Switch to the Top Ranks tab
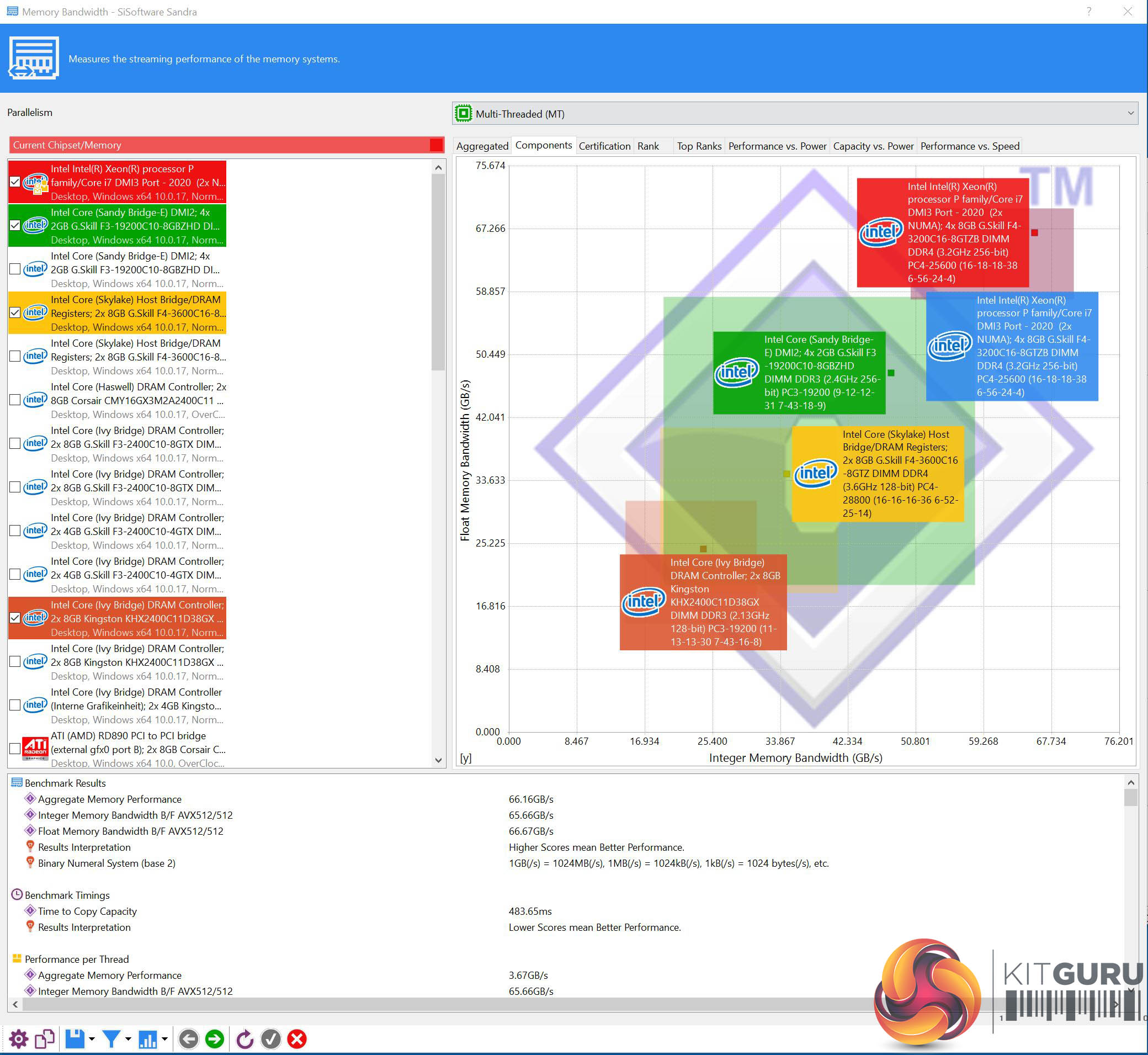This screenshot has width=1148, height=1055. point(699,146)
